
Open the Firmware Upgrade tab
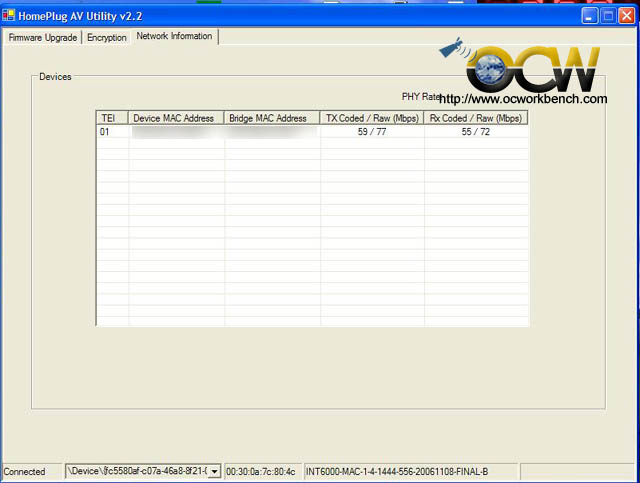(x=43, y=38)
